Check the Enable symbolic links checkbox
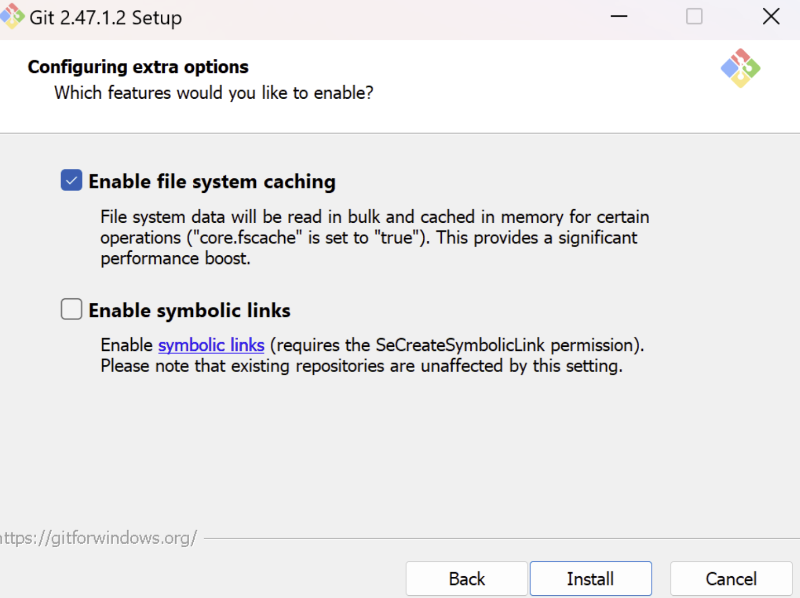The height and width of the screenshot is (598, 800). [71, 309]
